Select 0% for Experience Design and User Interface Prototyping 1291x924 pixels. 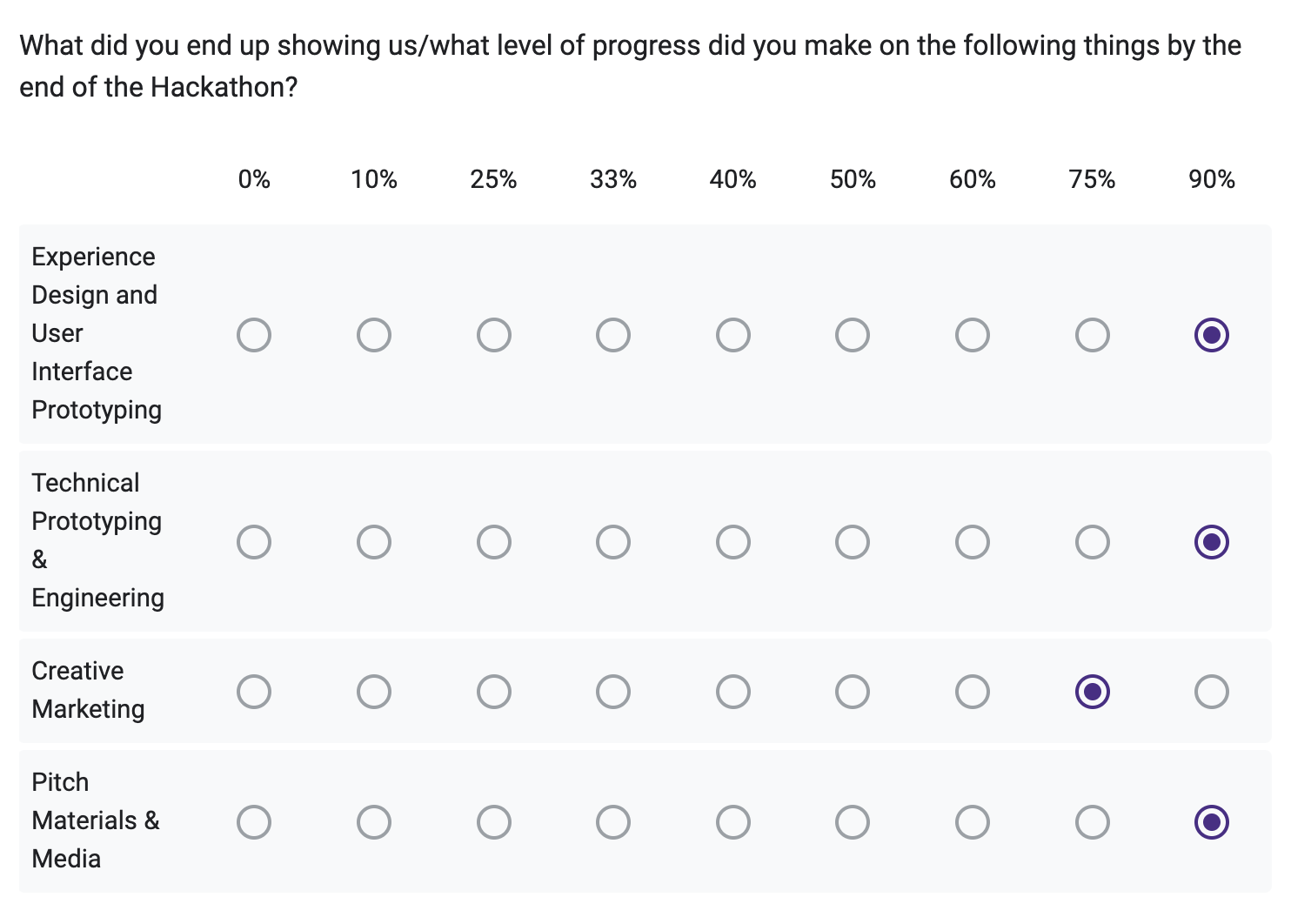click(x=254, y=335)
